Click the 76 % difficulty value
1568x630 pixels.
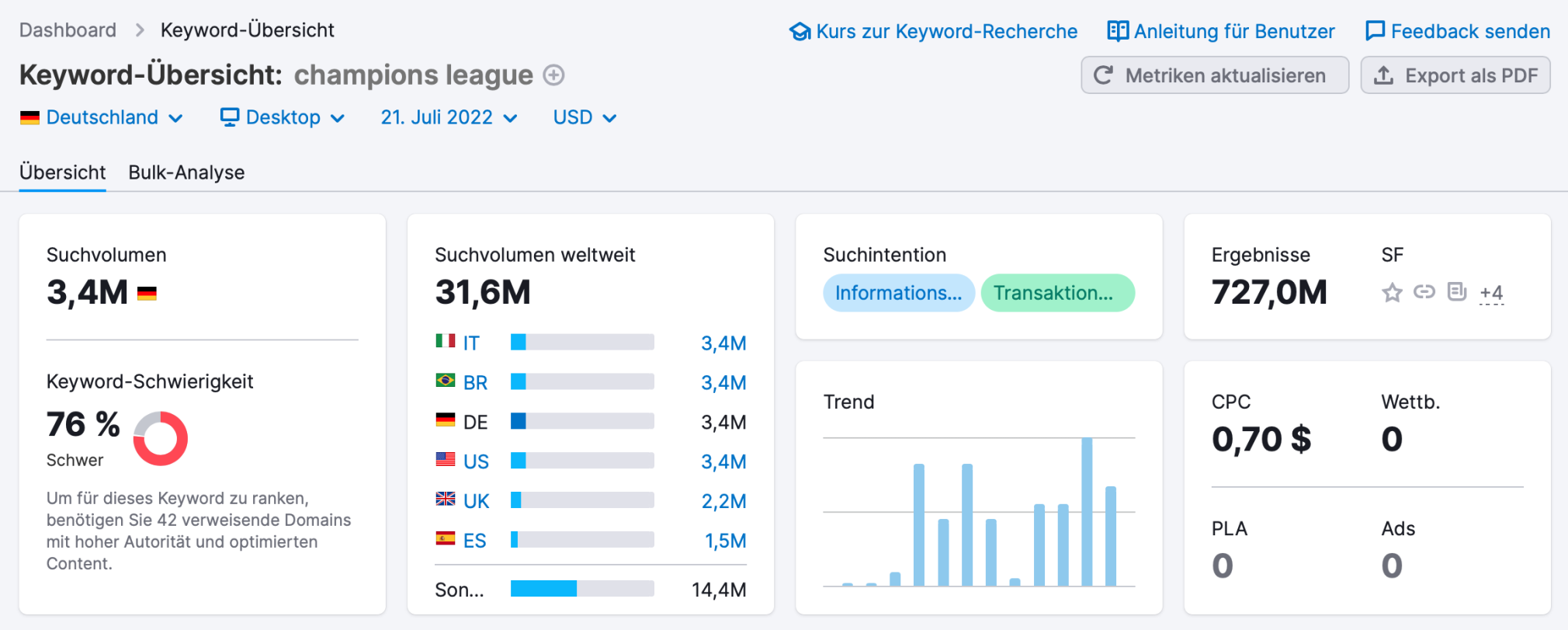pyautogui.click(x=83, y=425)
